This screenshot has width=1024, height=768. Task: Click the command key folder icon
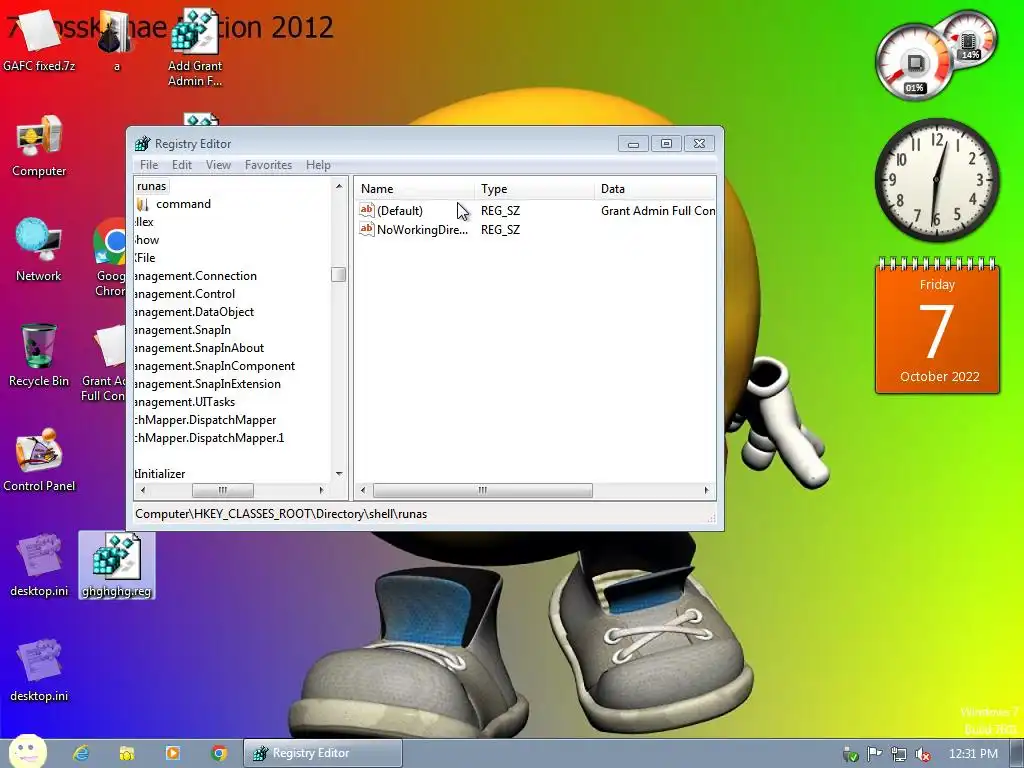pyautogui.click(x=143, y=204)
